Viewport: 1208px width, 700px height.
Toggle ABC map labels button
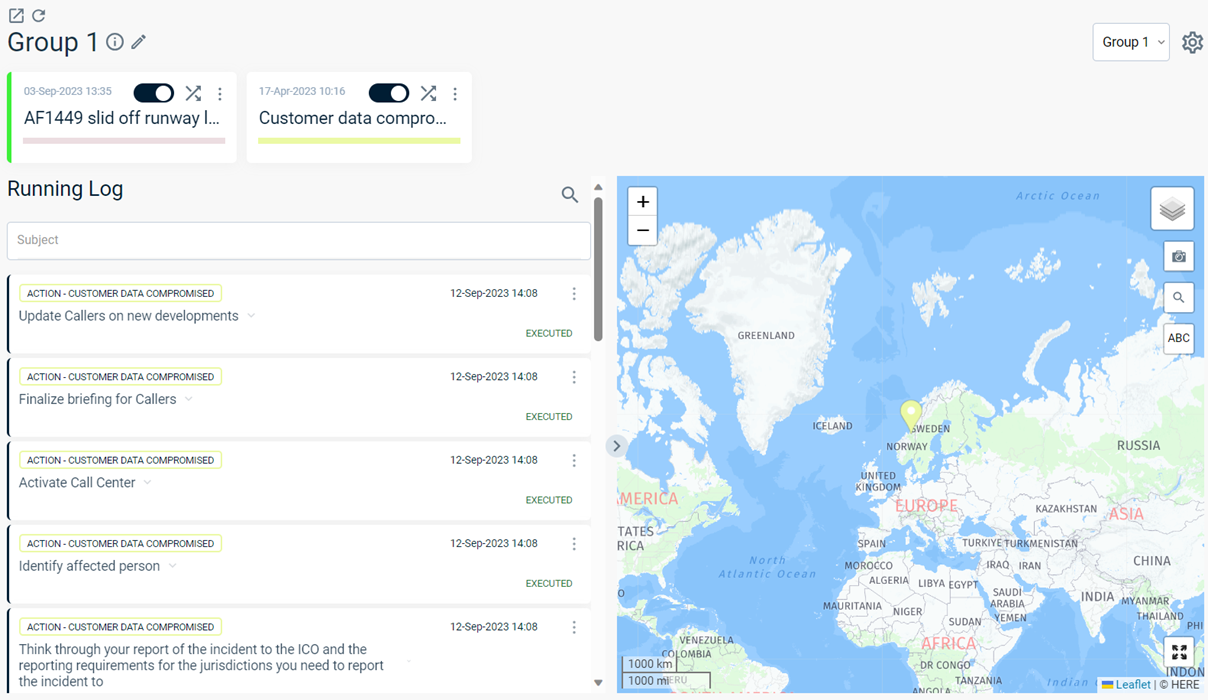[x=1179, y=338]
